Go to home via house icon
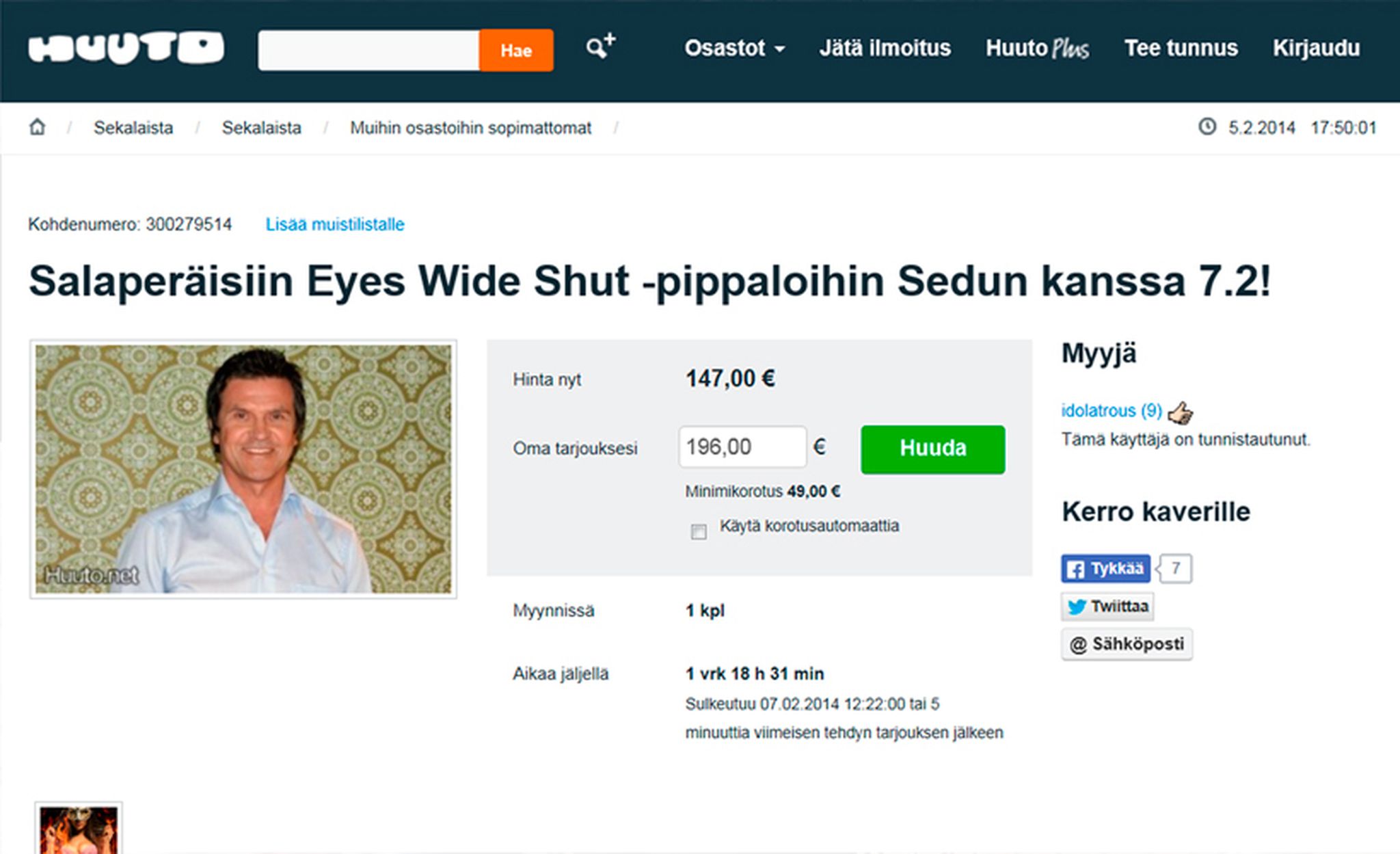Screen dimensions: 1400x854 (37, 127)
